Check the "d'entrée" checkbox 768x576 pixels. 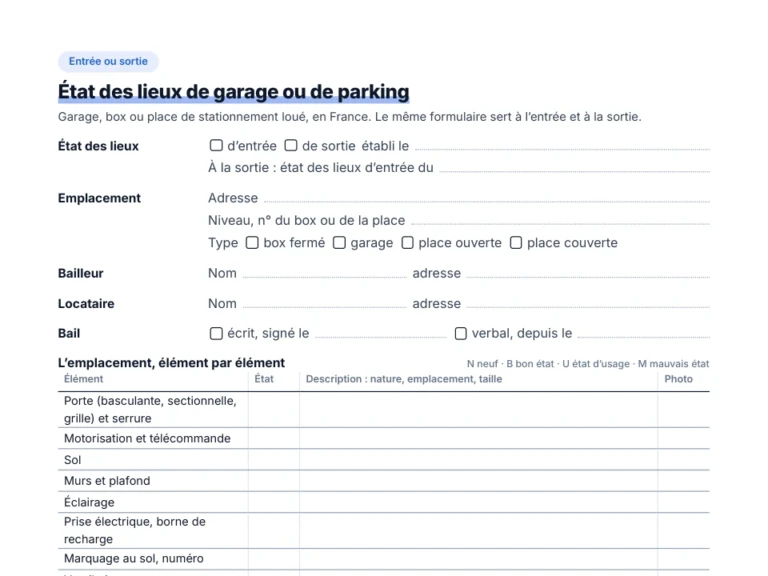click(216, 145)
